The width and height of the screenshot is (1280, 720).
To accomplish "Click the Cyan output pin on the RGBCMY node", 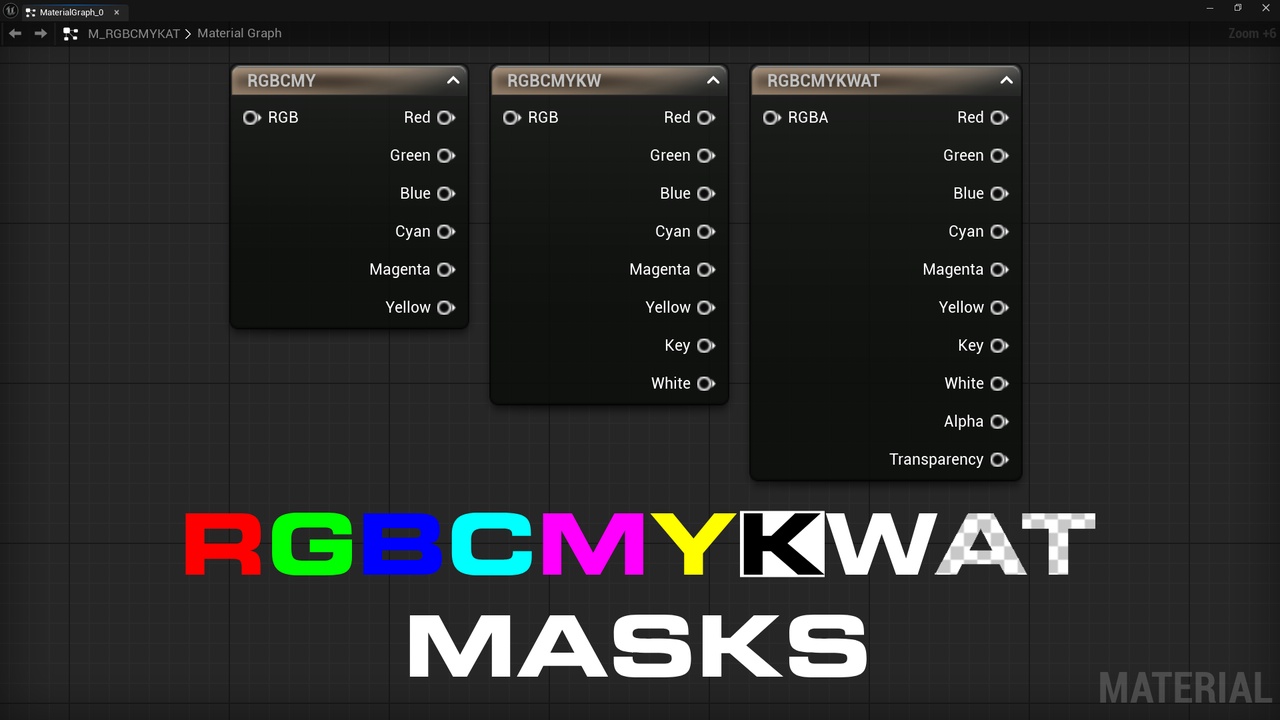I will pos(448,231).
